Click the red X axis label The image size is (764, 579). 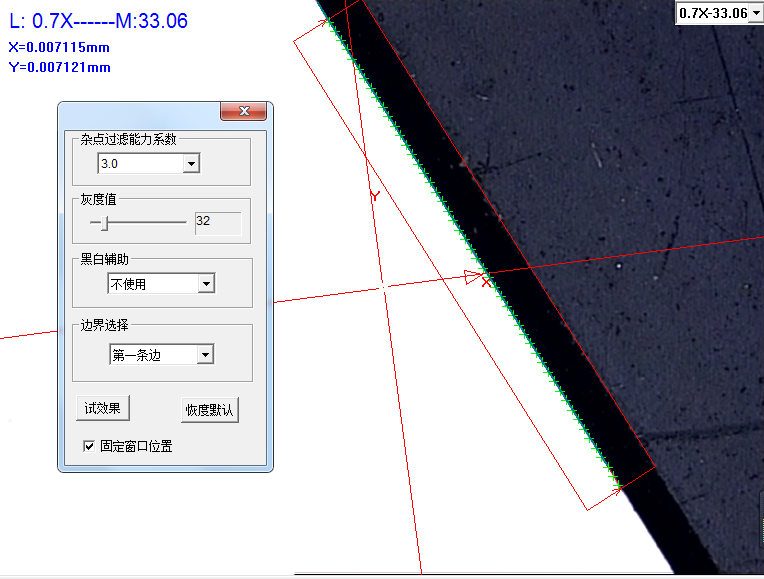tap(486, 283)
